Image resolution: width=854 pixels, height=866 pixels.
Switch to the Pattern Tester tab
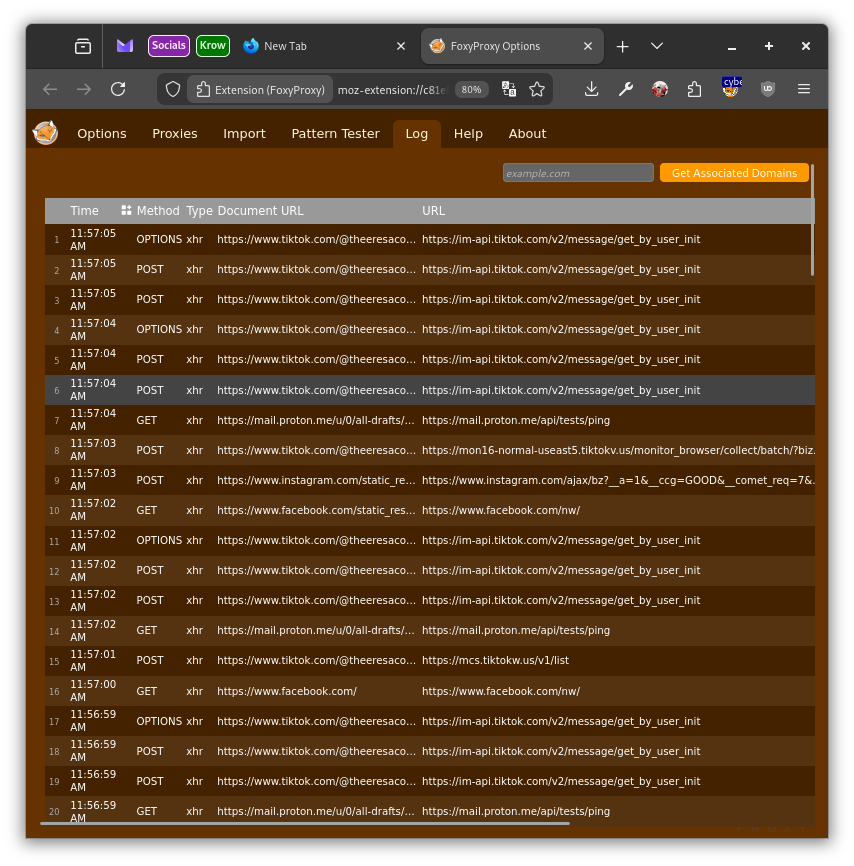[x=335, y=134]
